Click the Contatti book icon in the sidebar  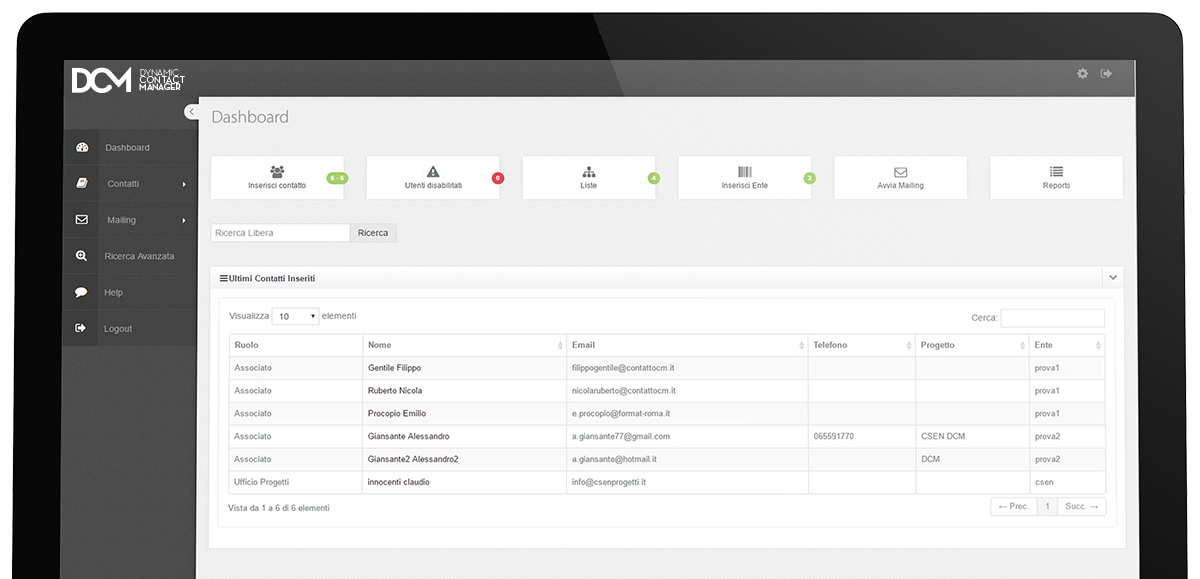(x=82, y=183)
